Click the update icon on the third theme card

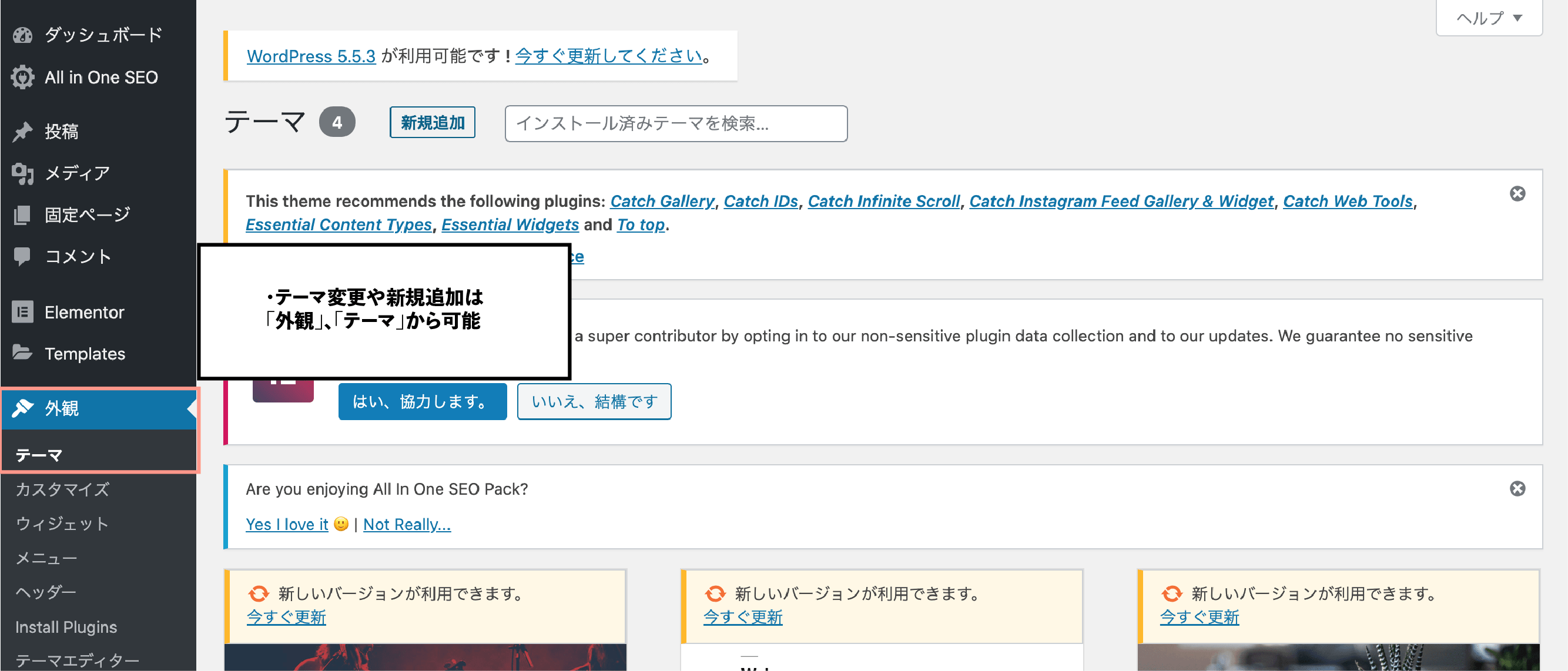click(x=1172, y=593)
